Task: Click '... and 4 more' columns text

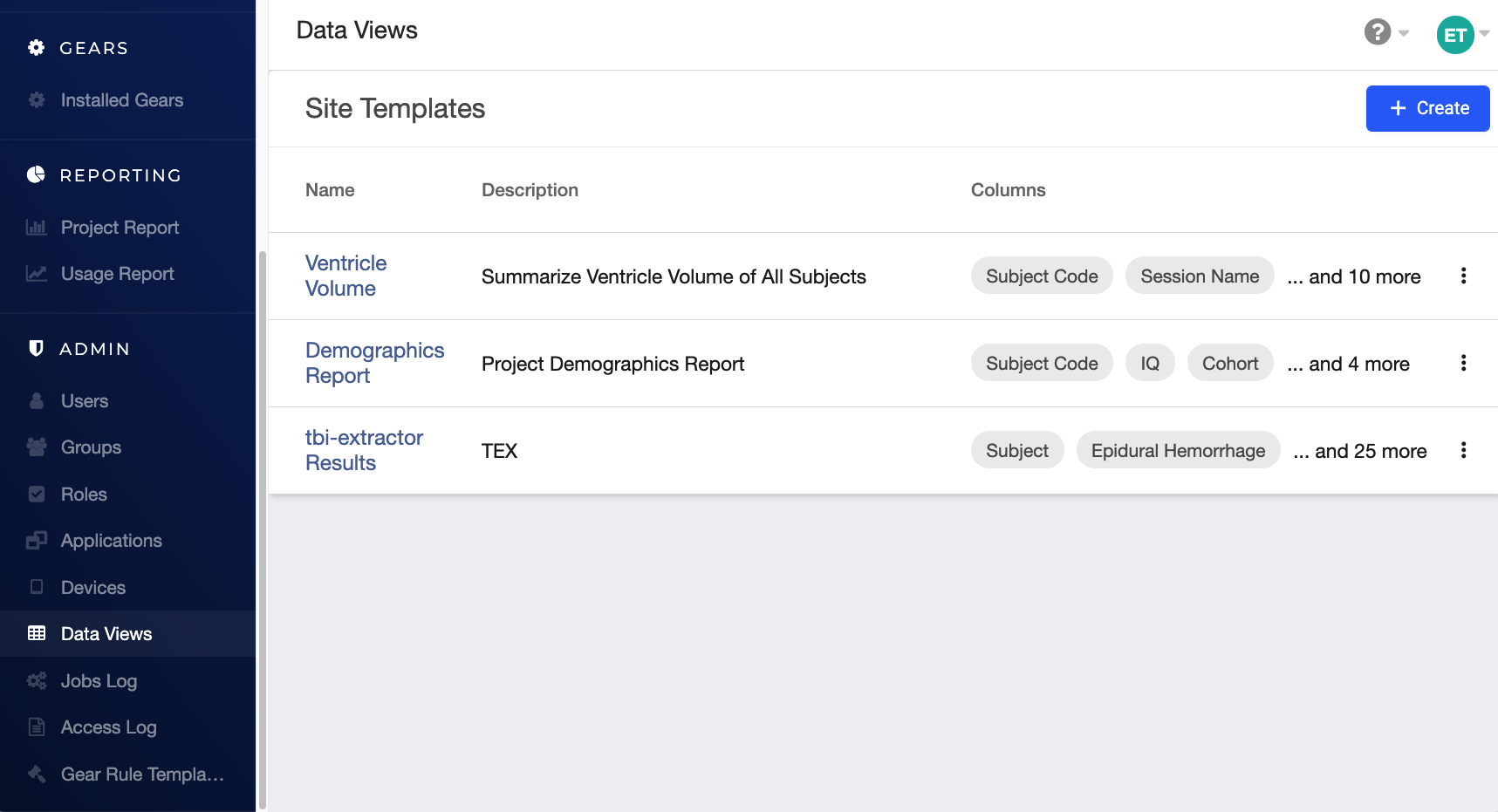Action: pos(1349,364)
